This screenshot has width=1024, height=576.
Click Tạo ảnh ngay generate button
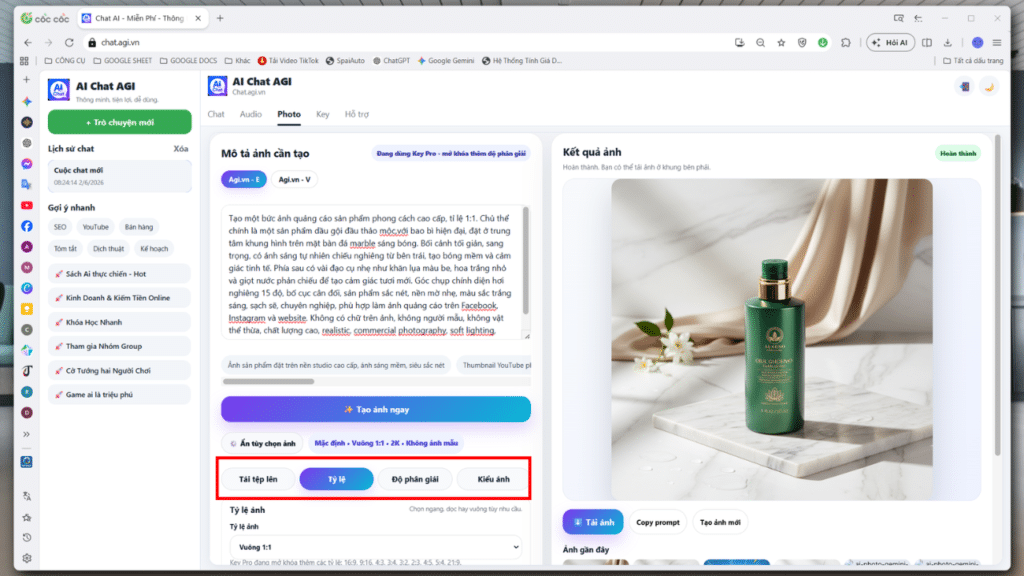[x=376, y=409]
